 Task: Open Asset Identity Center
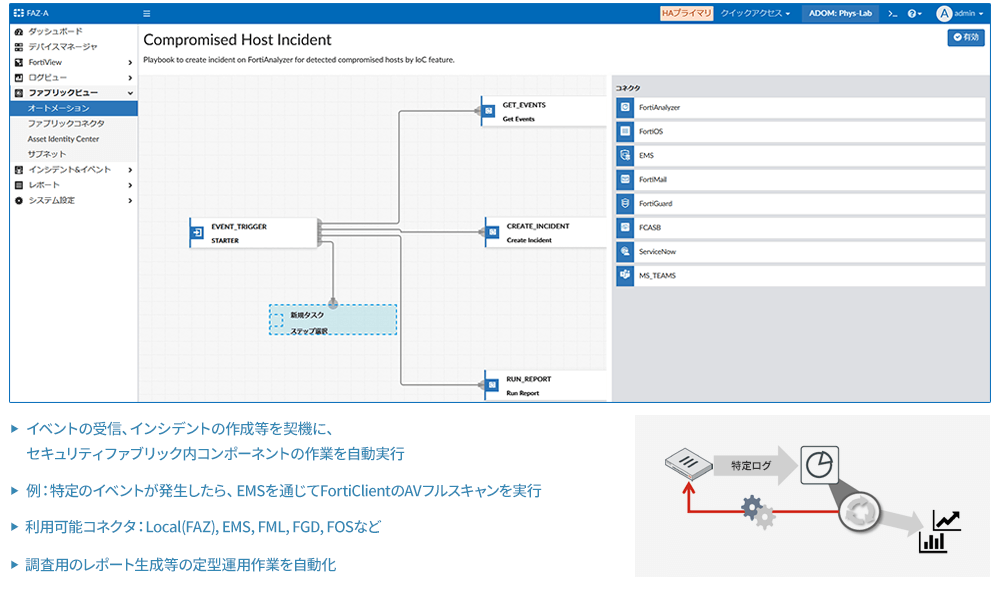click(x=74, y=139)
